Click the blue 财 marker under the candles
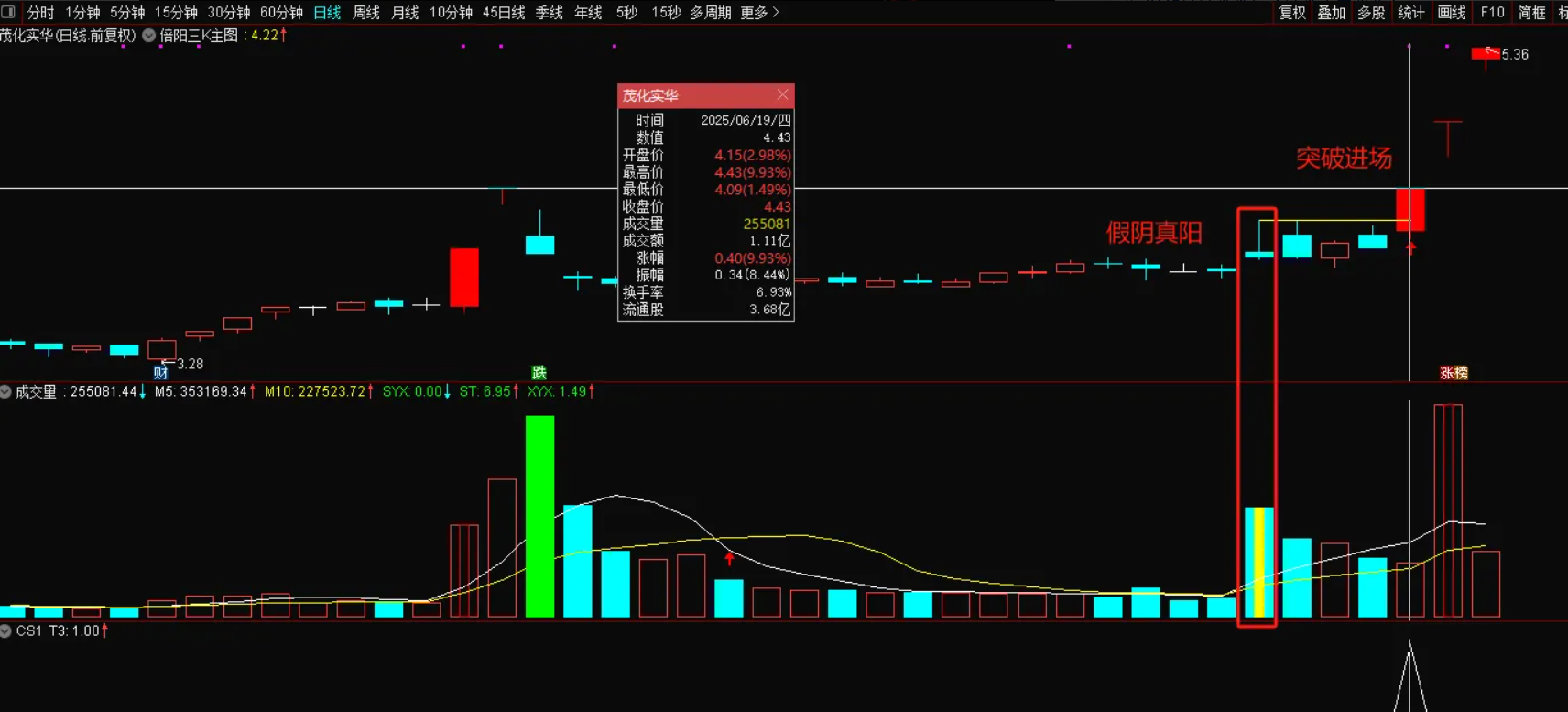This screenshot has width=1568, height=712. tap(161, 372)
